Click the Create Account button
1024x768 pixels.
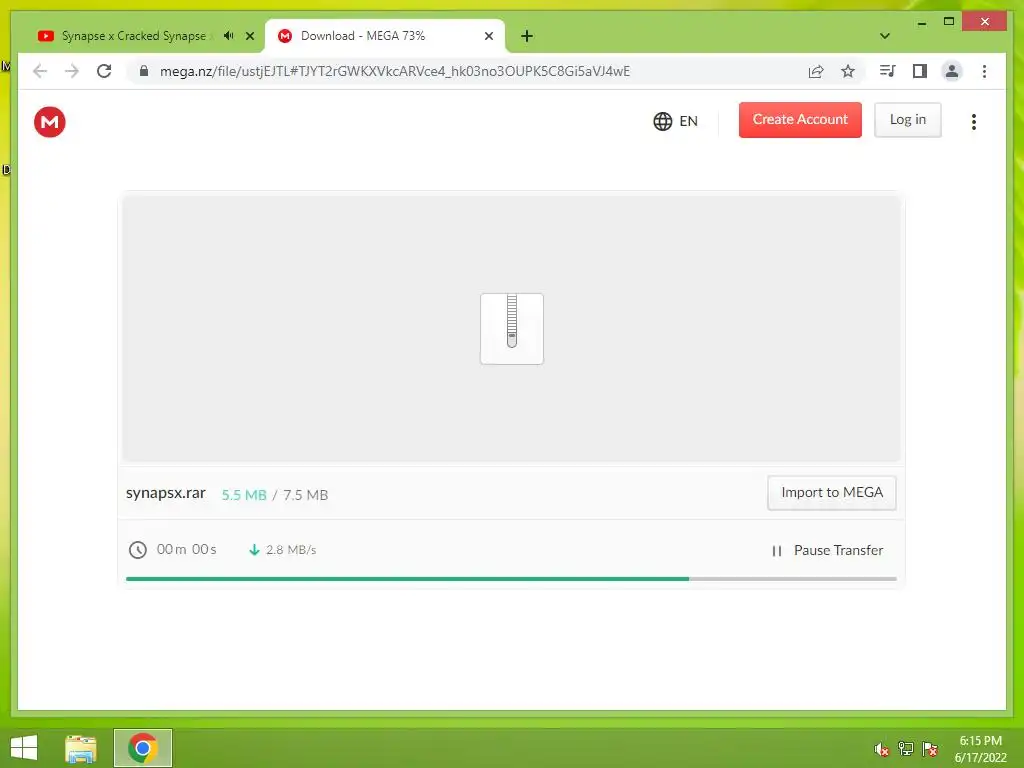(x=800, y=120)
